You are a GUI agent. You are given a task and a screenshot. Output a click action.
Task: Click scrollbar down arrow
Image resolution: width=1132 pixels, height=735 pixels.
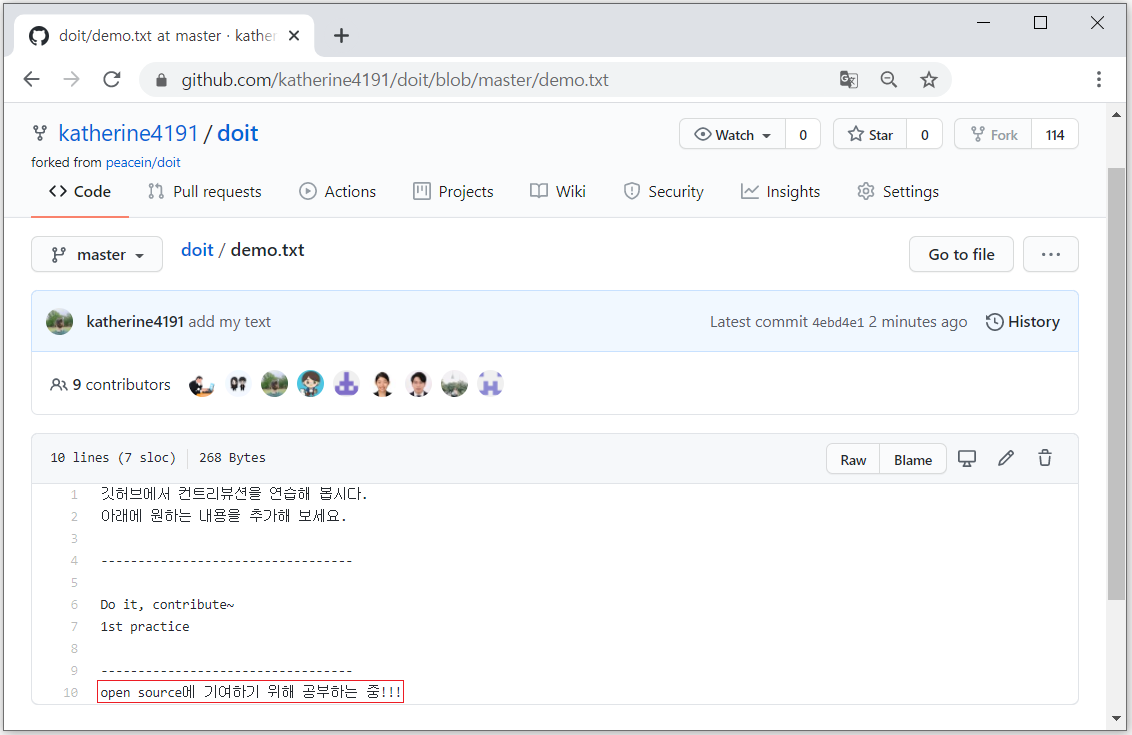1116,718
